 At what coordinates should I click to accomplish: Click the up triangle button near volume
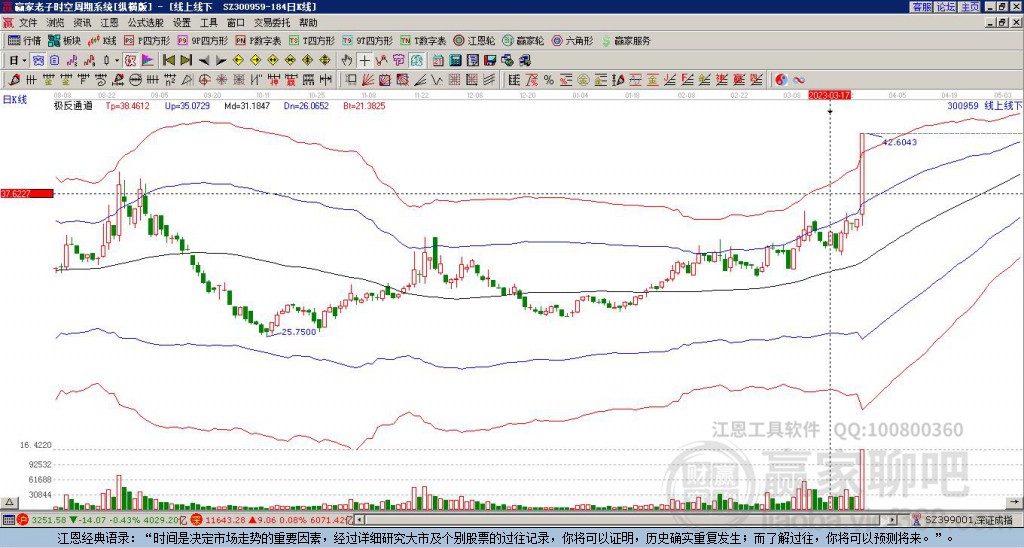click(x=8, y=502)
